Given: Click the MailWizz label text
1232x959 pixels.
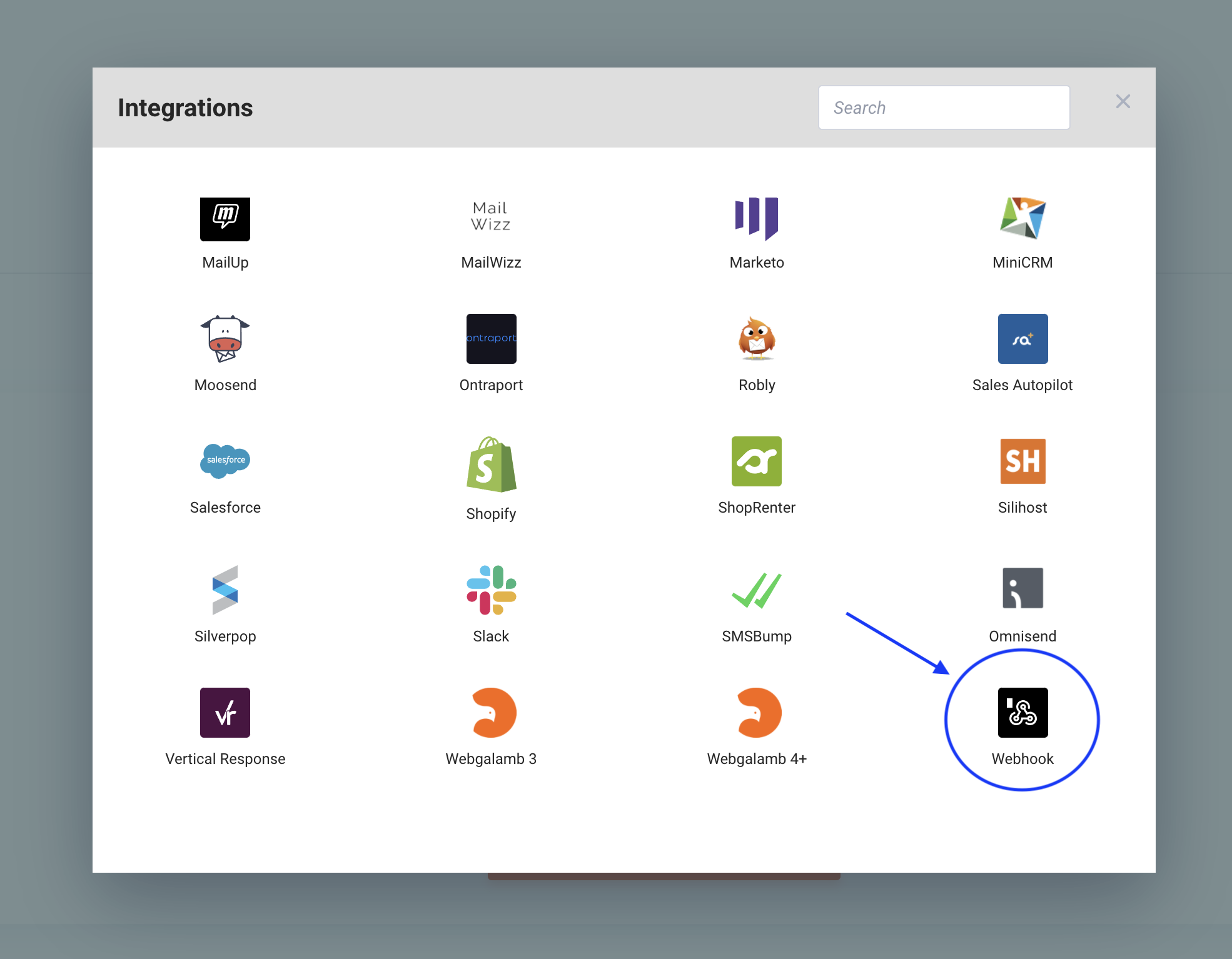Looking at the screenshot, I should (491, 263).
